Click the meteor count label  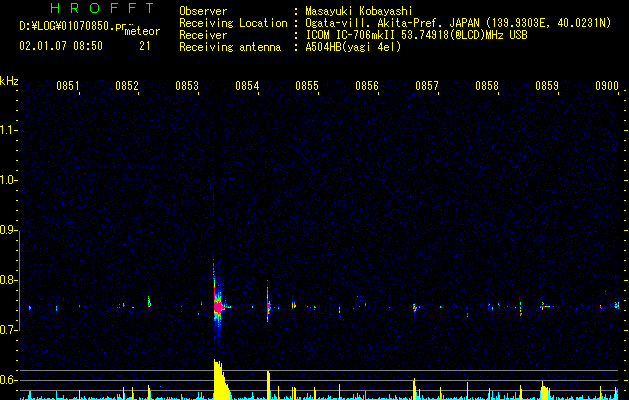point(142,31)
